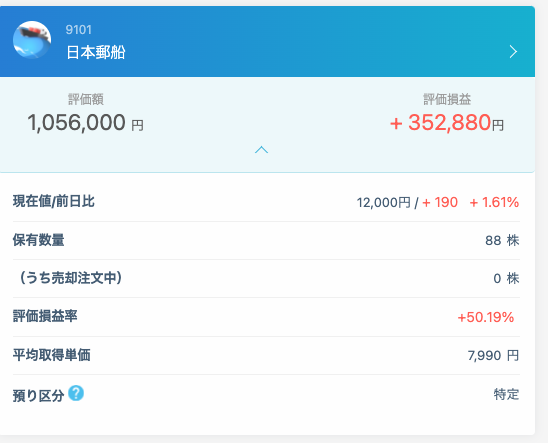Screen dimensions: 548x443
Task: Click the 保有数量 row label
Action: (x=38, y=240)
